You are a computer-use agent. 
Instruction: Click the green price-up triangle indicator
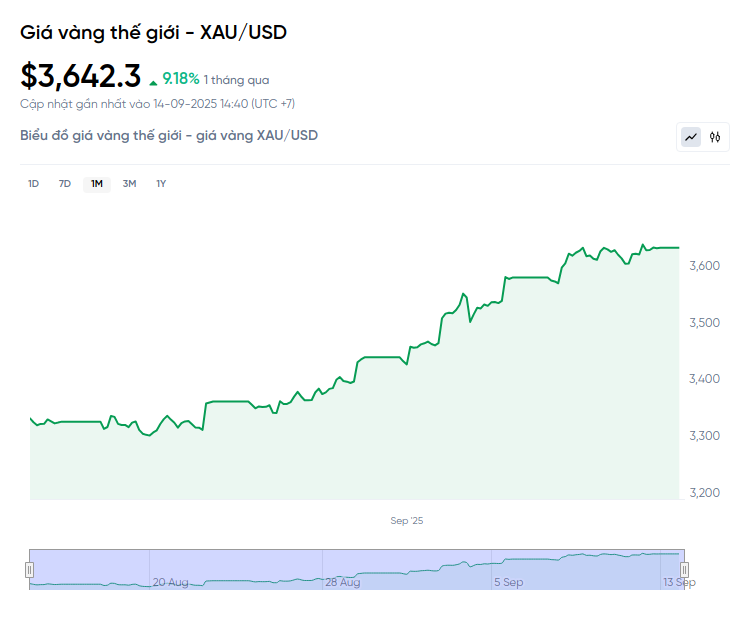click(x=153, y=81)
